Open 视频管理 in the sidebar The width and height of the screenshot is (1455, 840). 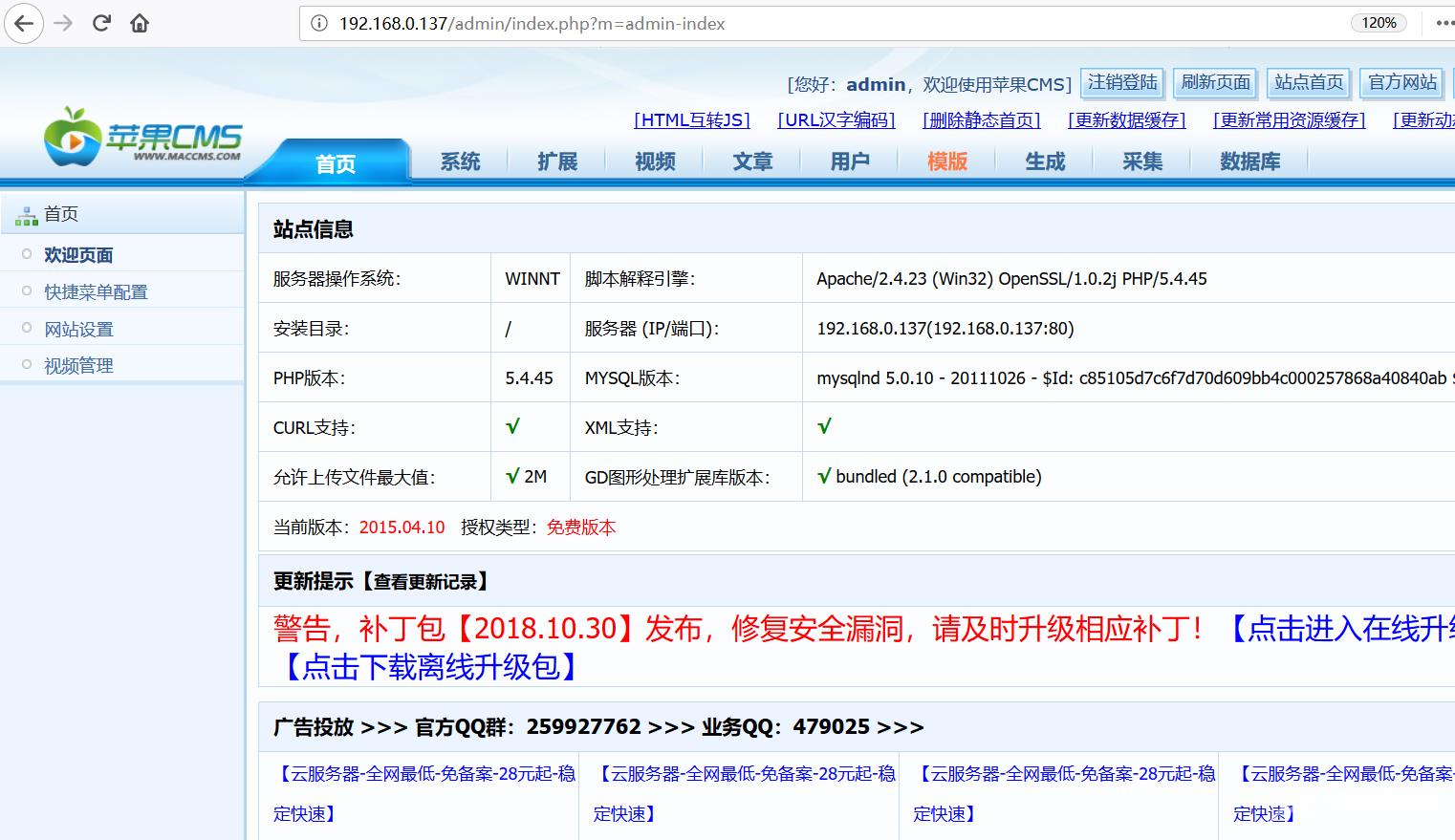78,366
